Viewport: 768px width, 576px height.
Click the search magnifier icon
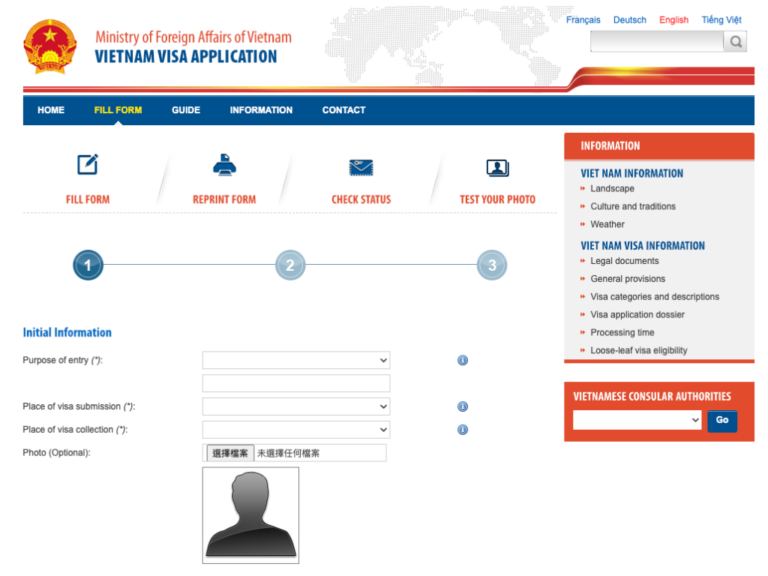[x=735, y=42]
